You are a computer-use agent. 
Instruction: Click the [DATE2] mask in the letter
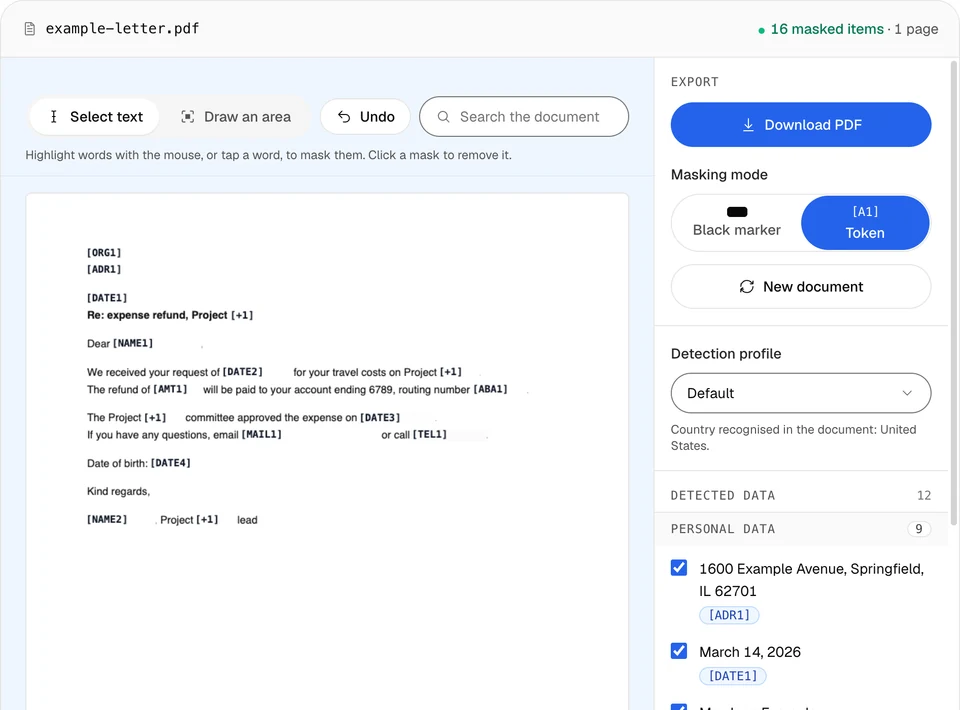pyautogui.click(x=242, y=372)
